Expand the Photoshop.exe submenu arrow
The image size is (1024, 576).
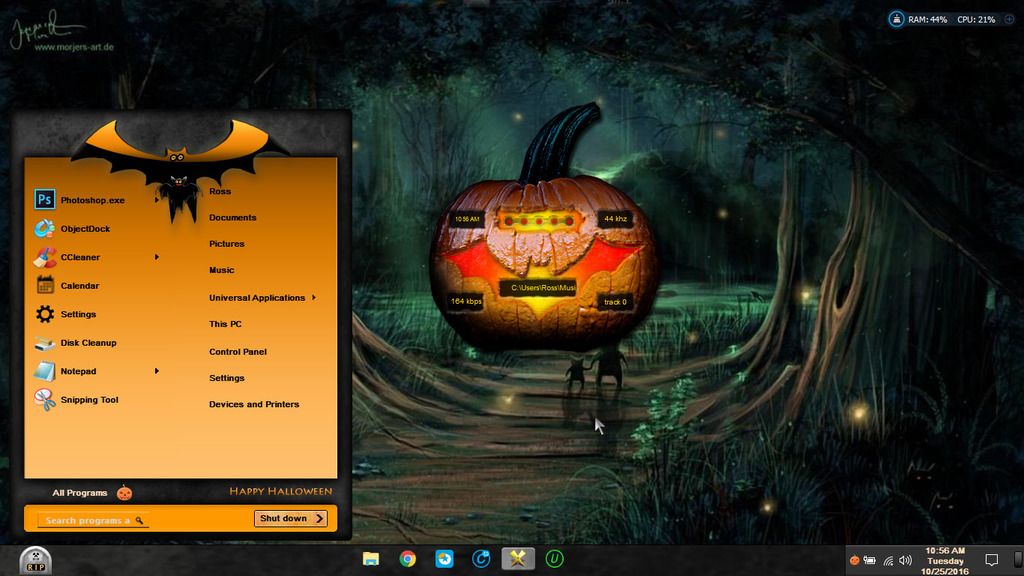click(157, 200)
